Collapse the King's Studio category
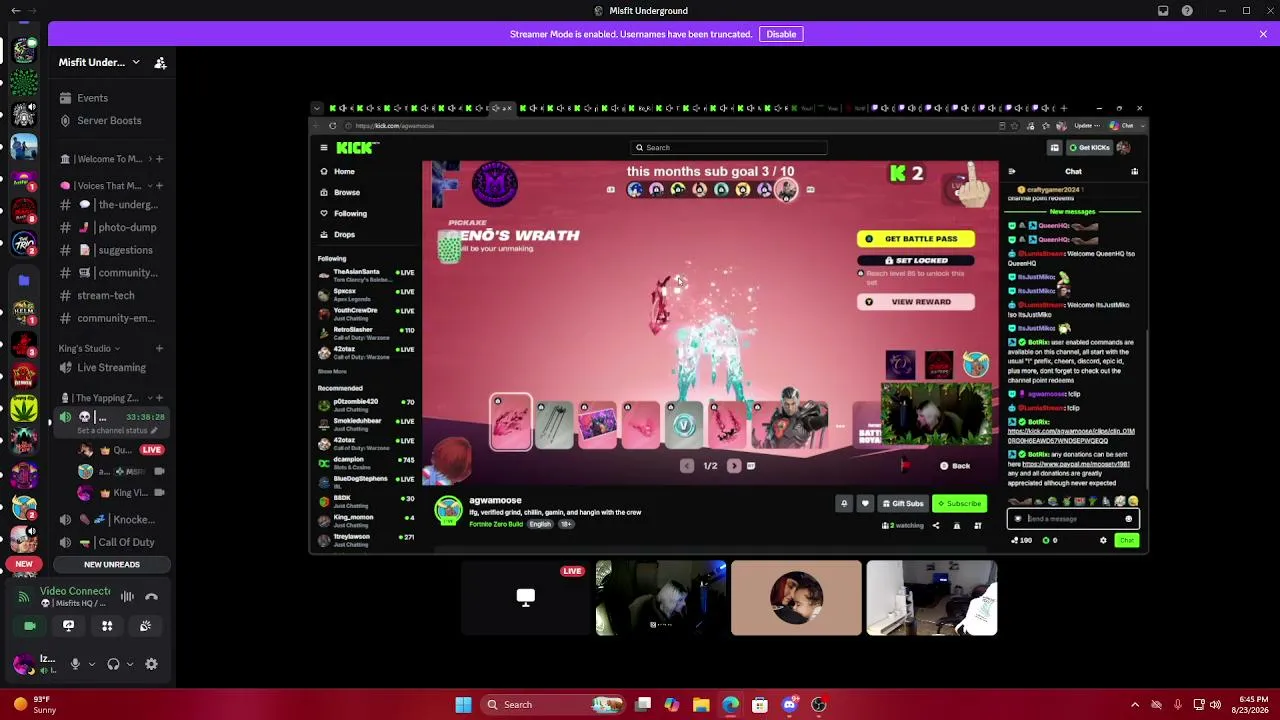Viewport: 1280px width, 720px height. (88, 349)
